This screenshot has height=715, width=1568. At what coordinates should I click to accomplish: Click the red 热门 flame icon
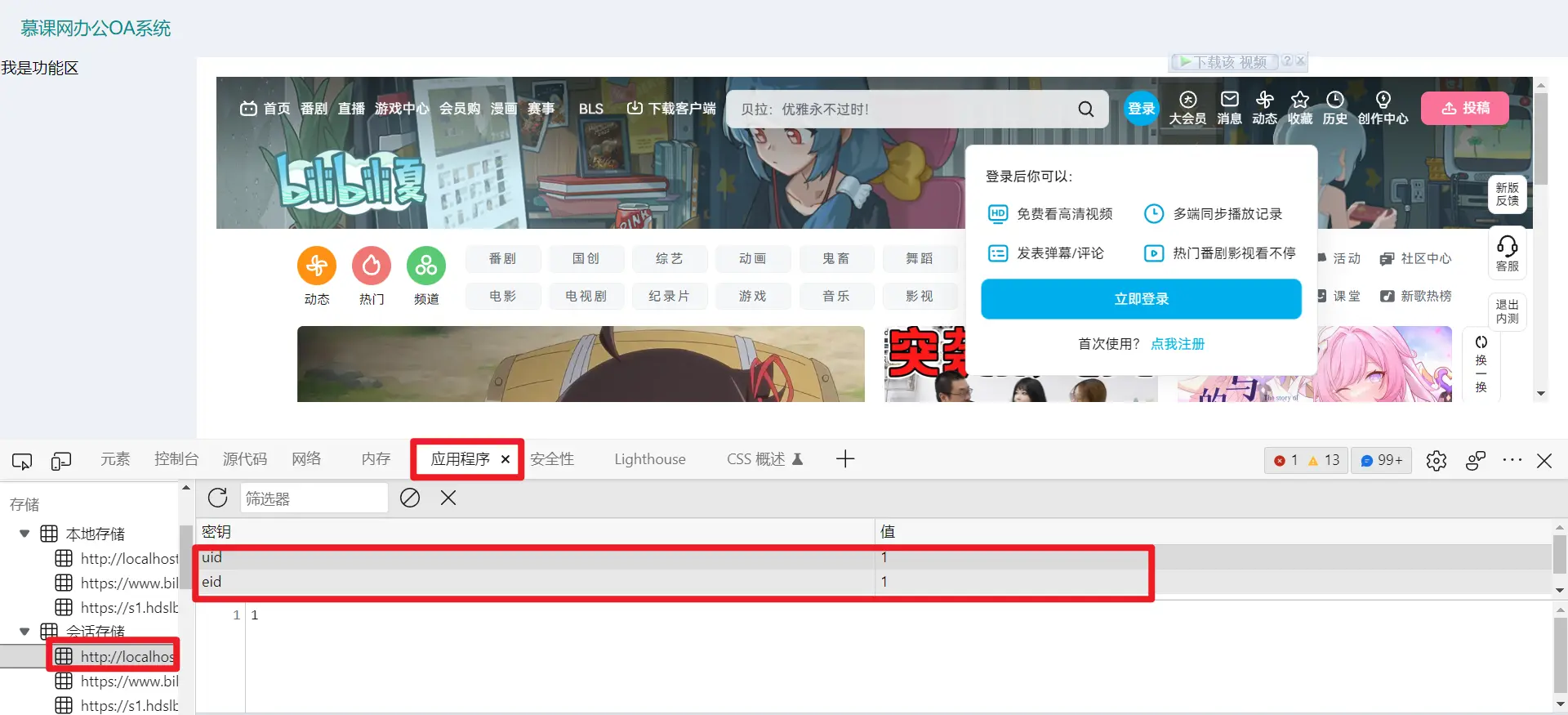tap(372, 266)
